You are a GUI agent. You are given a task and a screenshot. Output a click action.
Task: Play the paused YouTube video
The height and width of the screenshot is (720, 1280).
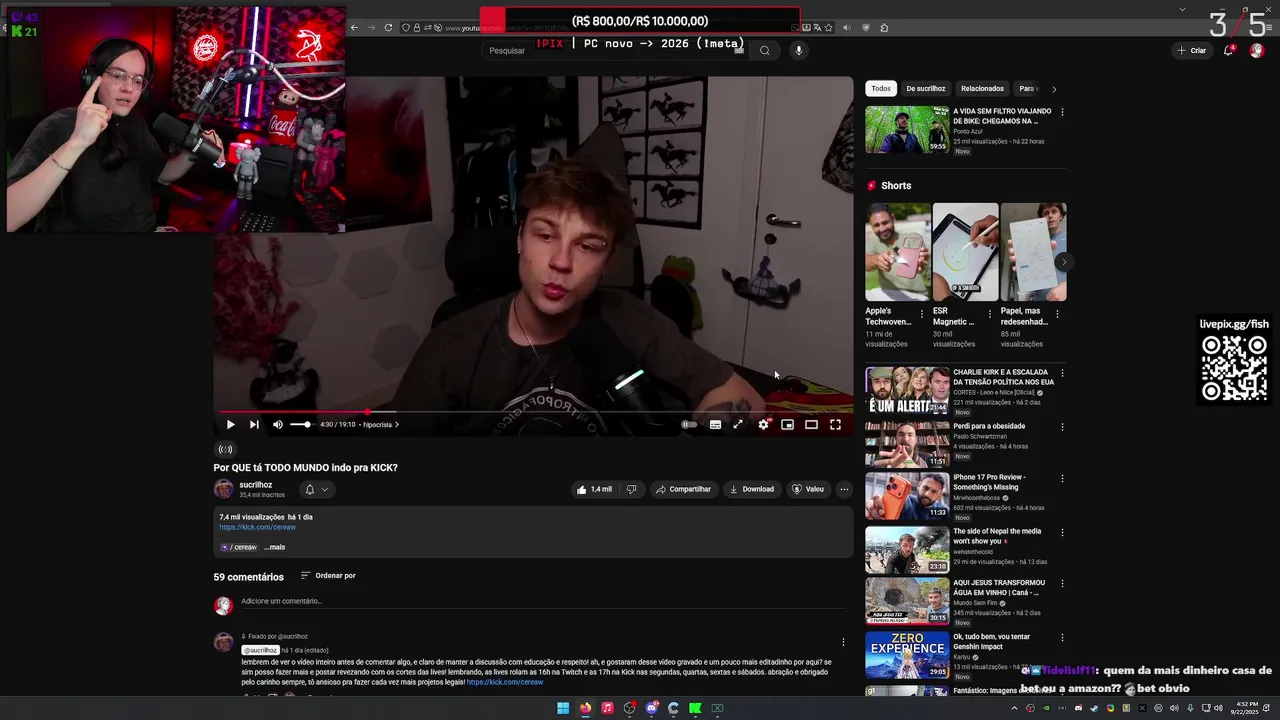pyautogui.click(x=230, y=424)
